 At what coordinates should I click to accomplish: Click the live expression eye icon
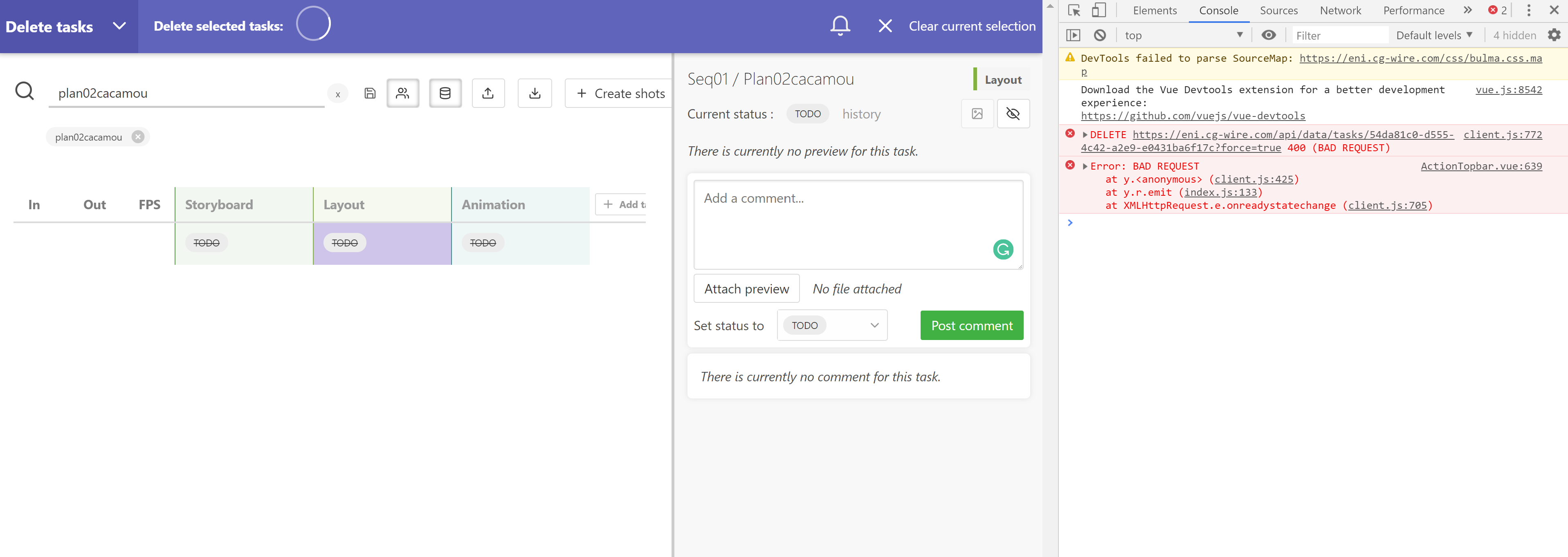click(x=1269, y=35)
